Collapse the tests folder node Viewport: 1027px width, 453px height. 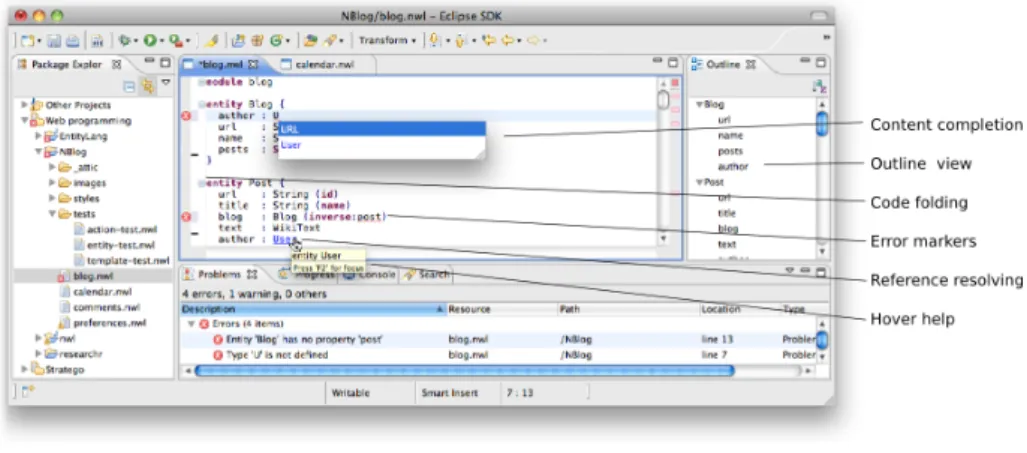click(x=52, y=214)
